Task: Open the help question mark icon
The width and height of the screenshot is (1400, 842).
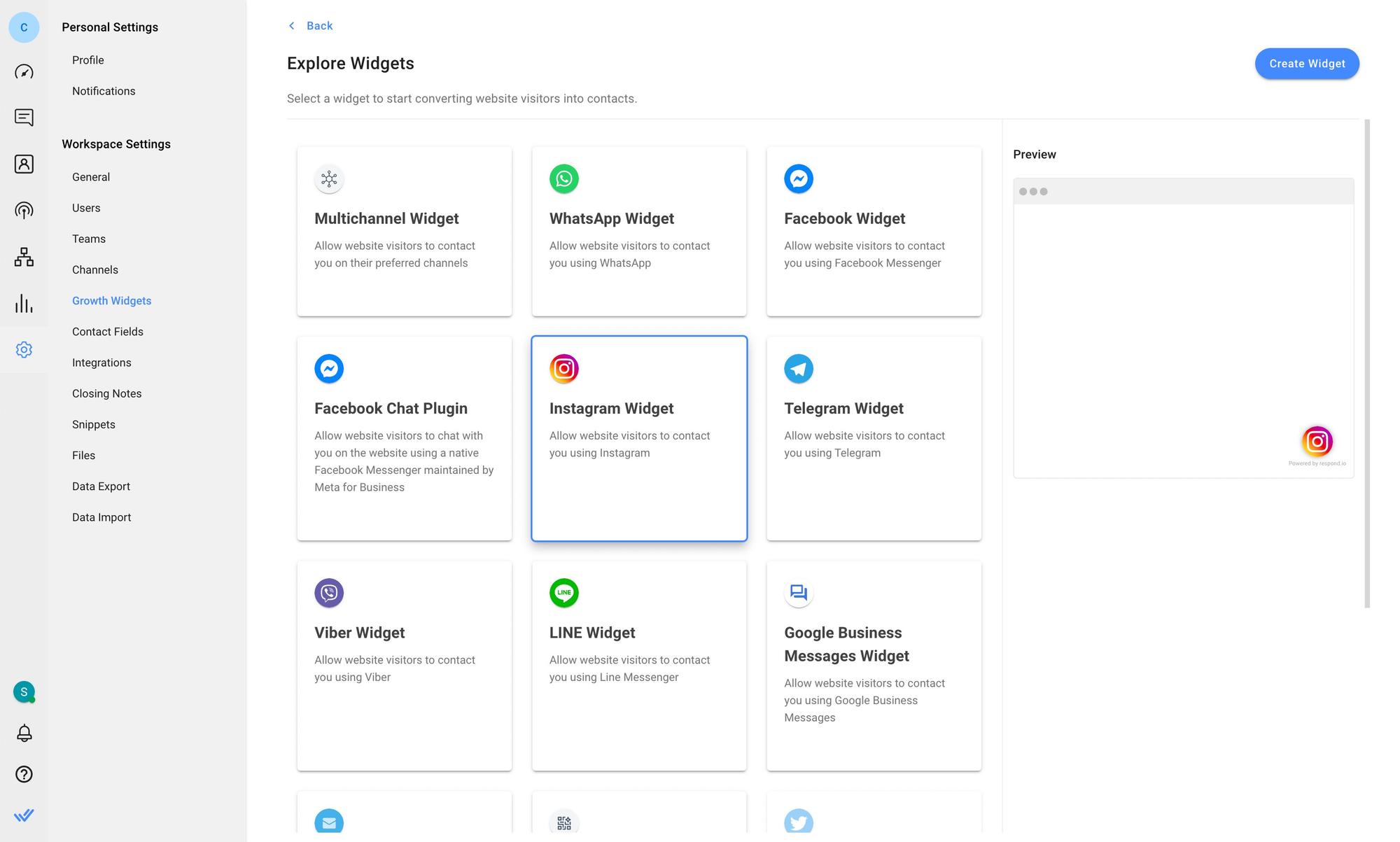Action: point(24,774)
